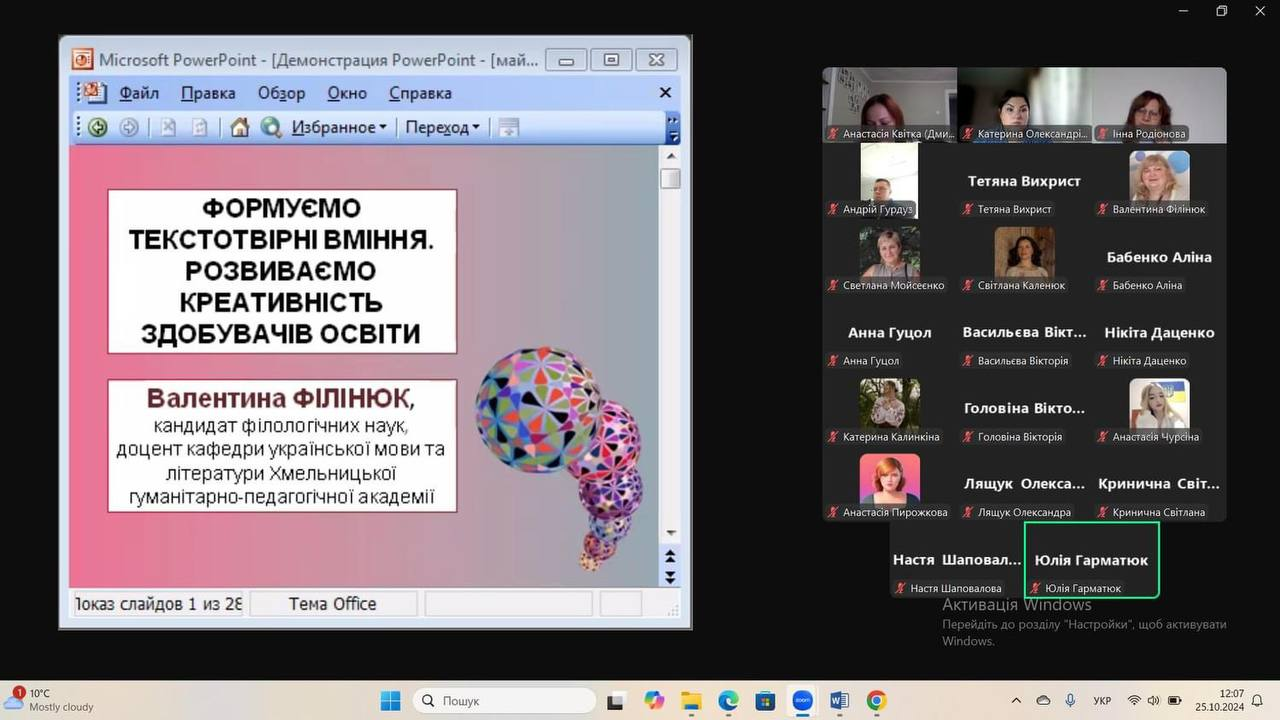Click the Stop loading icon in toolbar
Viewport: 1280px width, 720px height.
pyautogui.click(x=168, y=127)
